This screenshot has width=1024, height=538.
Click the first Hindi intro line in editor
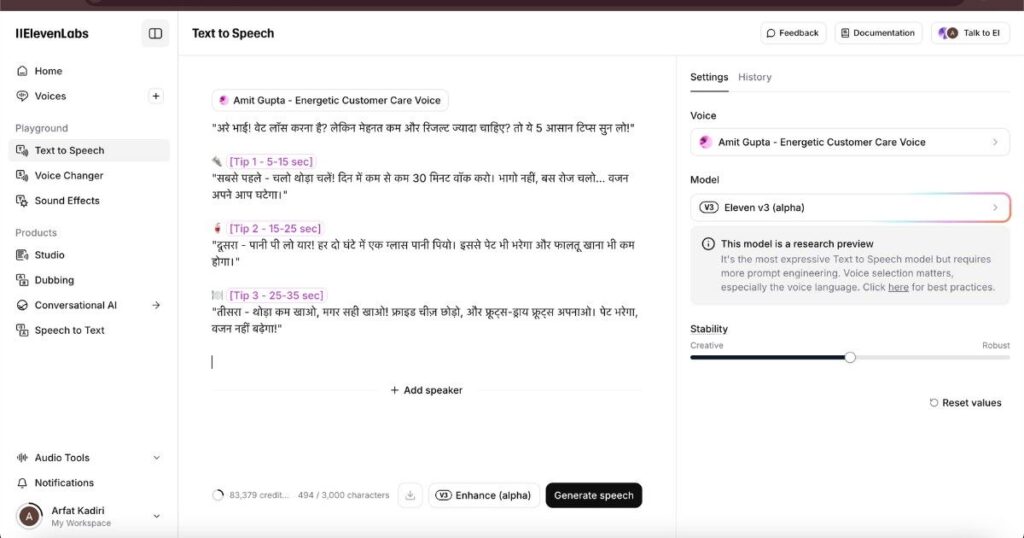(x=423, y=128)
